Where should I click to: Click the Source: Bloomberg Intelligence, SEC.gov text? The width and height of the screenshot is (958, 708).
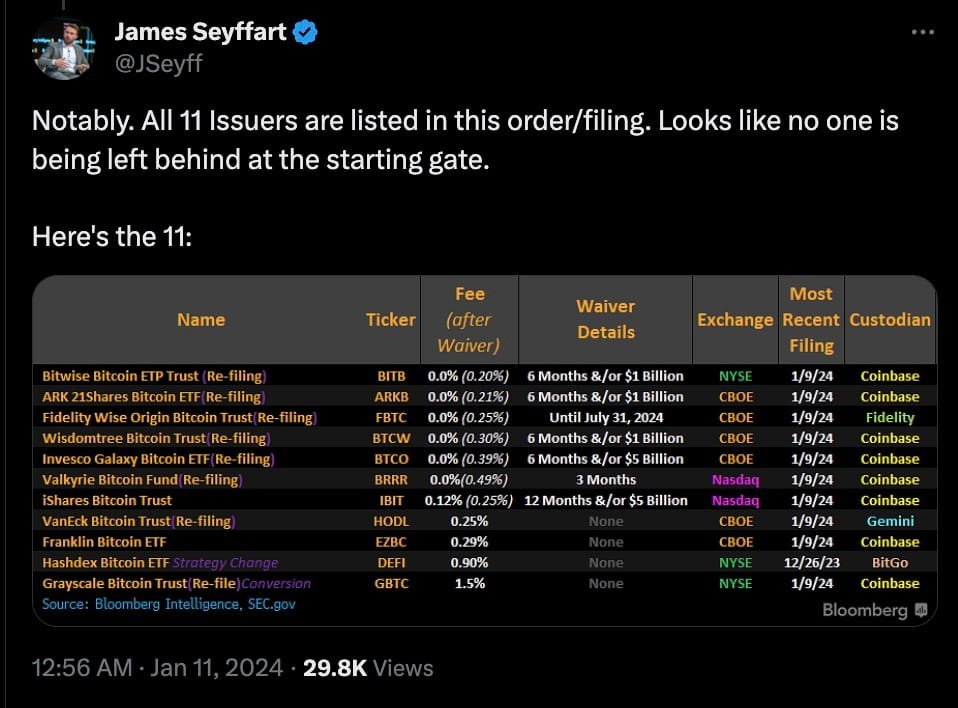coord(169,604)
